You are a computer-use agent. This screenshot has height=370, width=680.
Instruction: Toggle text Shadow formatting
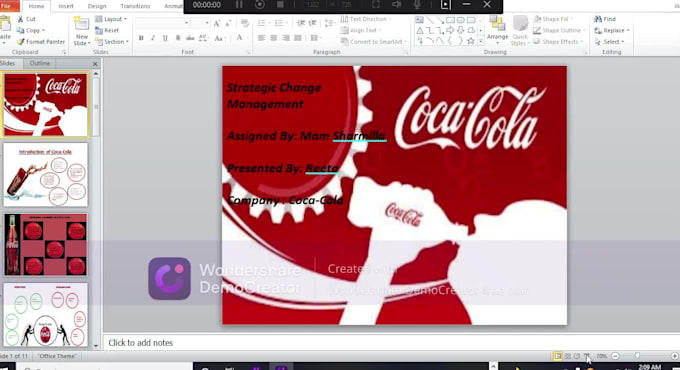coord(178,38)
